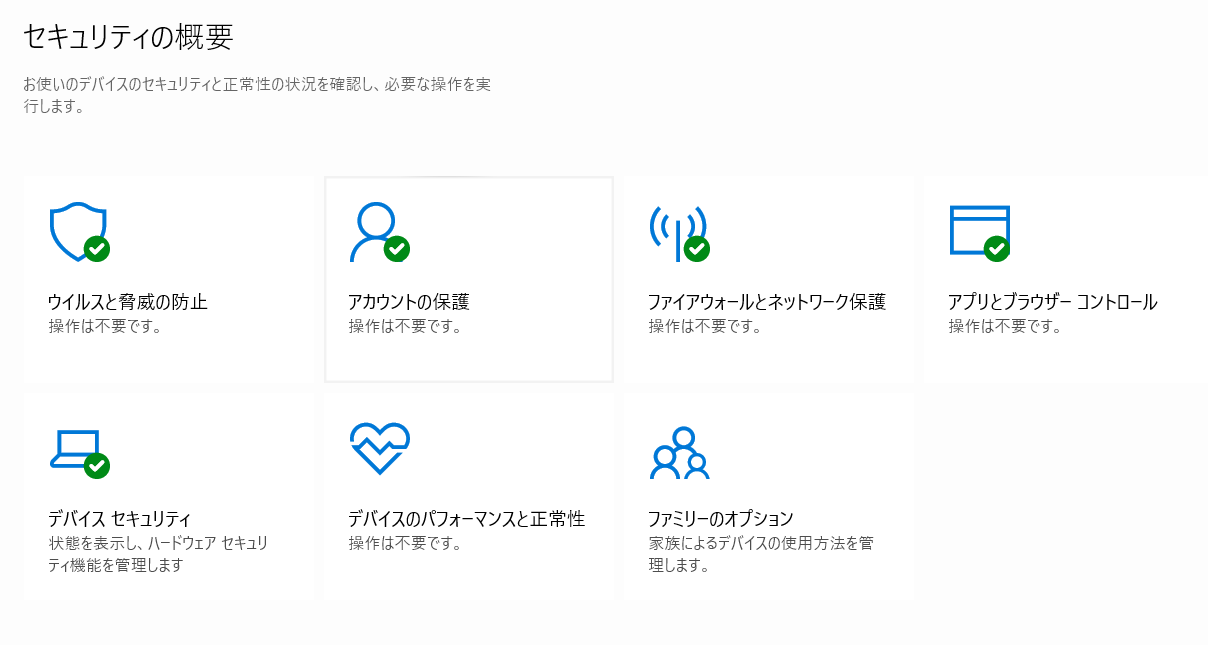Select アプリとブラウザー コントロール title
Image resolution: width=1208 pixels, height=645 pixels.
point(1052,302)
